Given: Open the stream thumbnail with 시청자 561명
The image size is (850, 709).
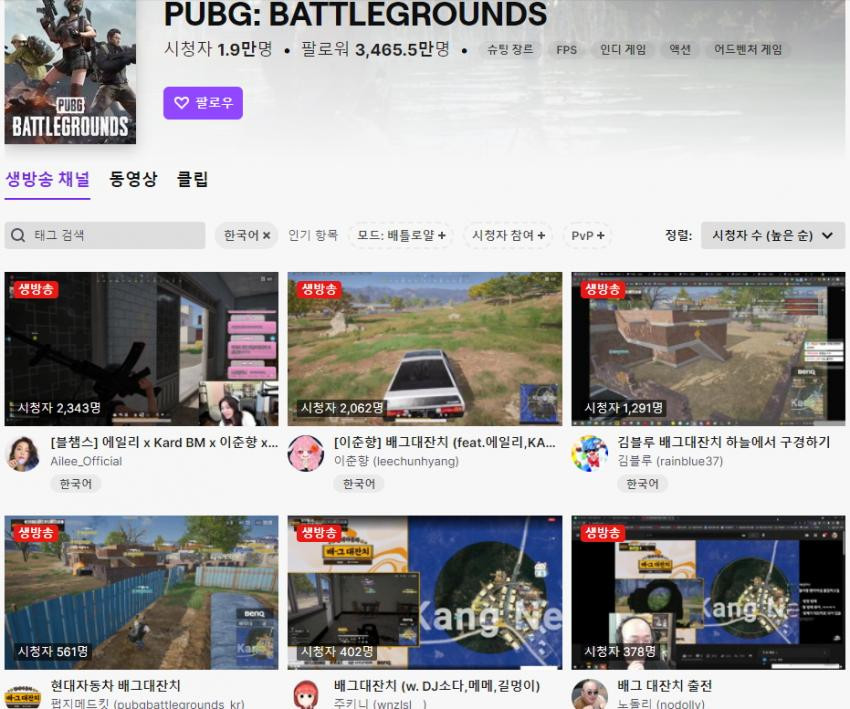Looking at the screenshot, I should [141, 592].
